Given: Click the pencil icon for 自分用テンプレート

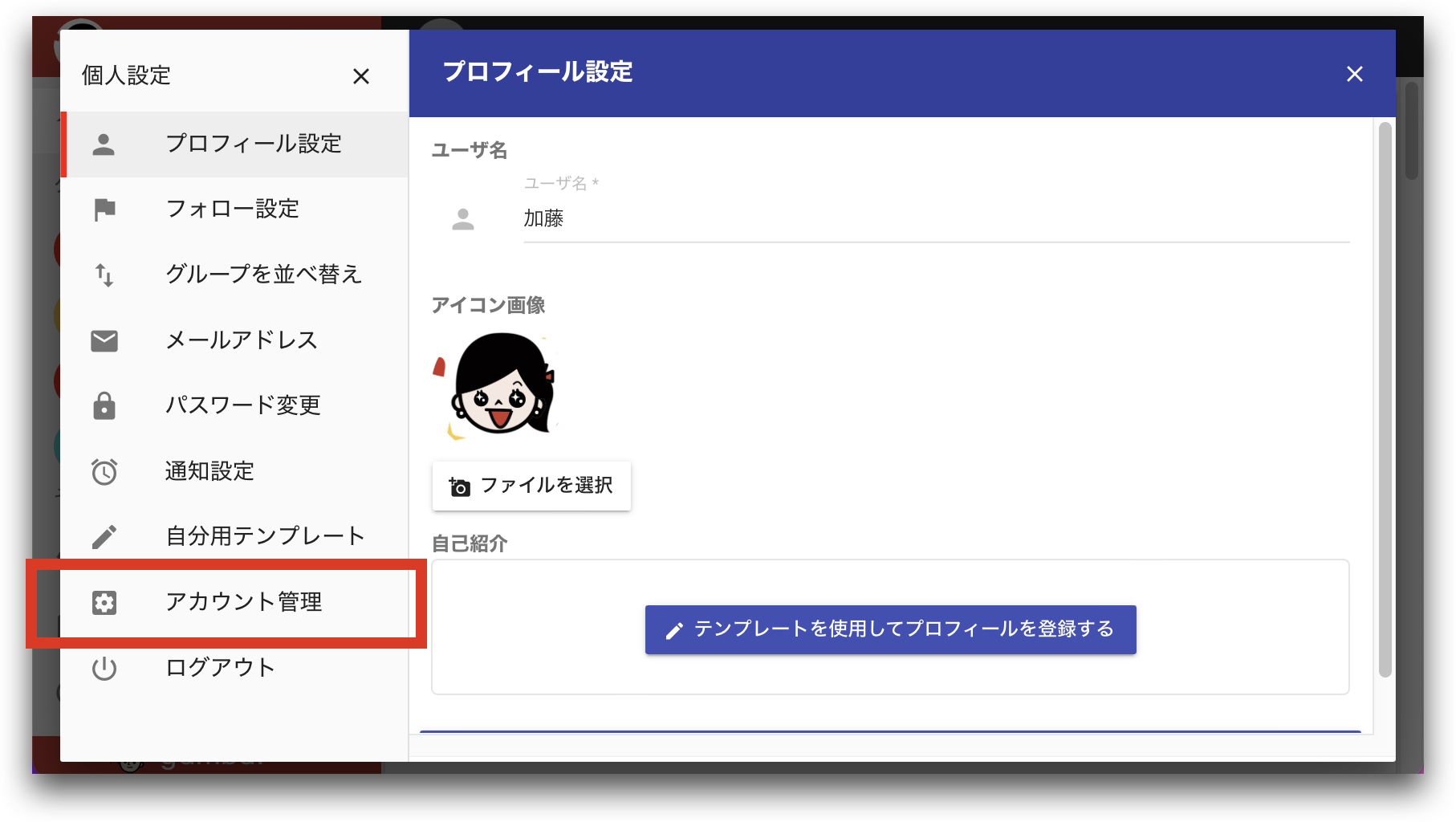Looking at the screenshot, I should [x=104, y=537].
